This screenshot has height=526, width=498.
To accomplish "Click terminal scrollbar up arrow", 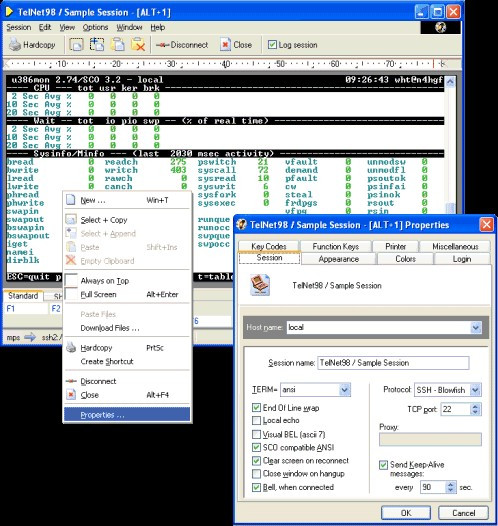I will coord(450,82).
